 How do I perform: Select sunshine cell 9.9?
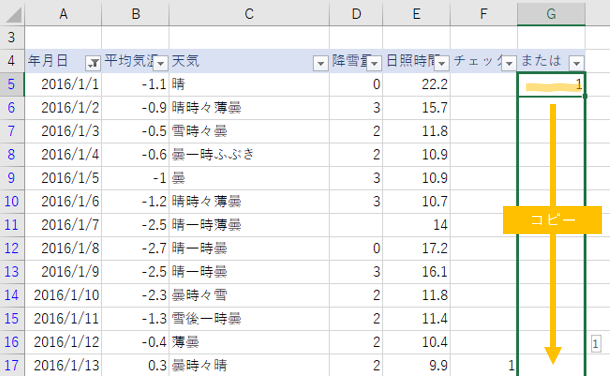(416, 365)
